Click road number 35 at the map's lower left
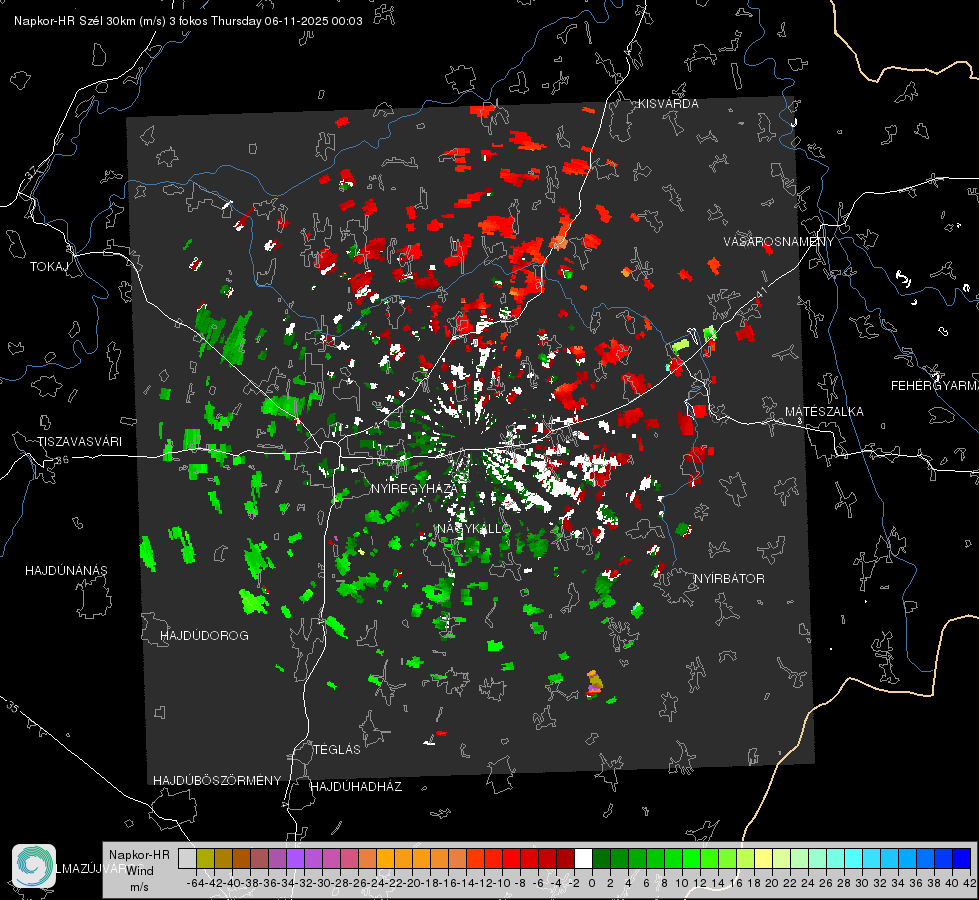The image size is (979, 900). coord(12,707)
